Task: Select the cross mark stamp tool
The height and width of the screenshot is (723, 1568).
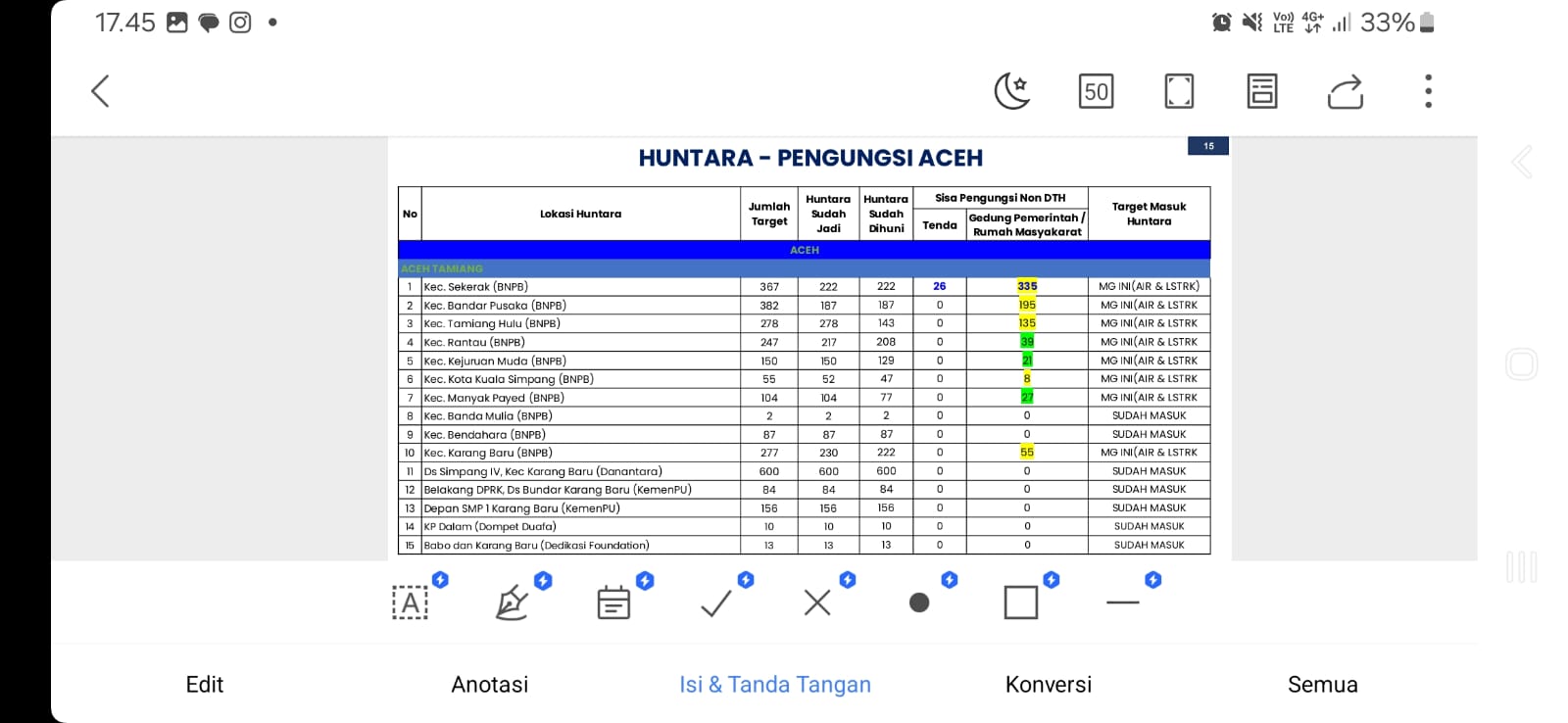Action: pyautogui.click(x=817, y=602)
